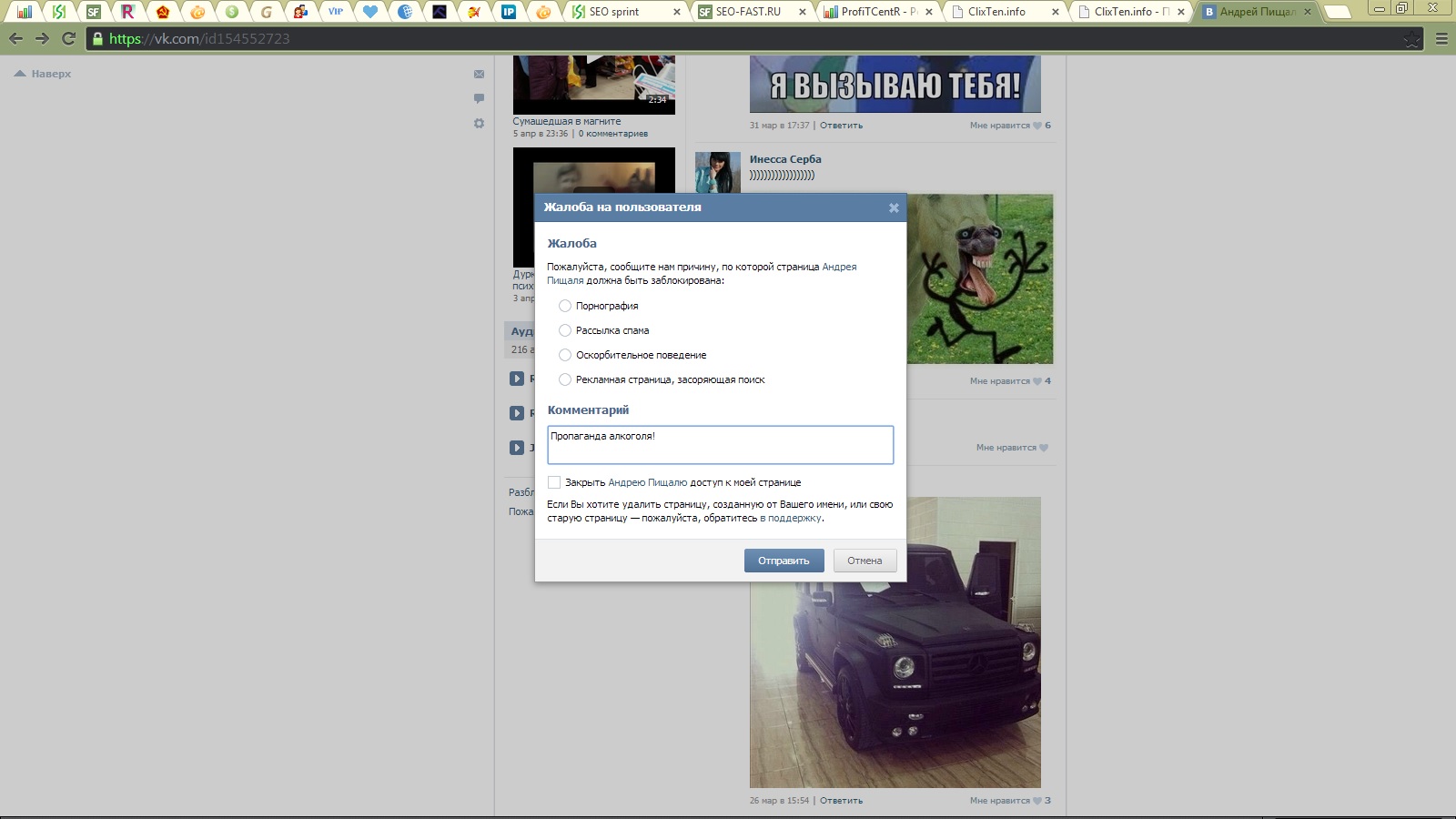
Task: Select the Оскорбительное поведение radio option
Action: coord(565,355)
